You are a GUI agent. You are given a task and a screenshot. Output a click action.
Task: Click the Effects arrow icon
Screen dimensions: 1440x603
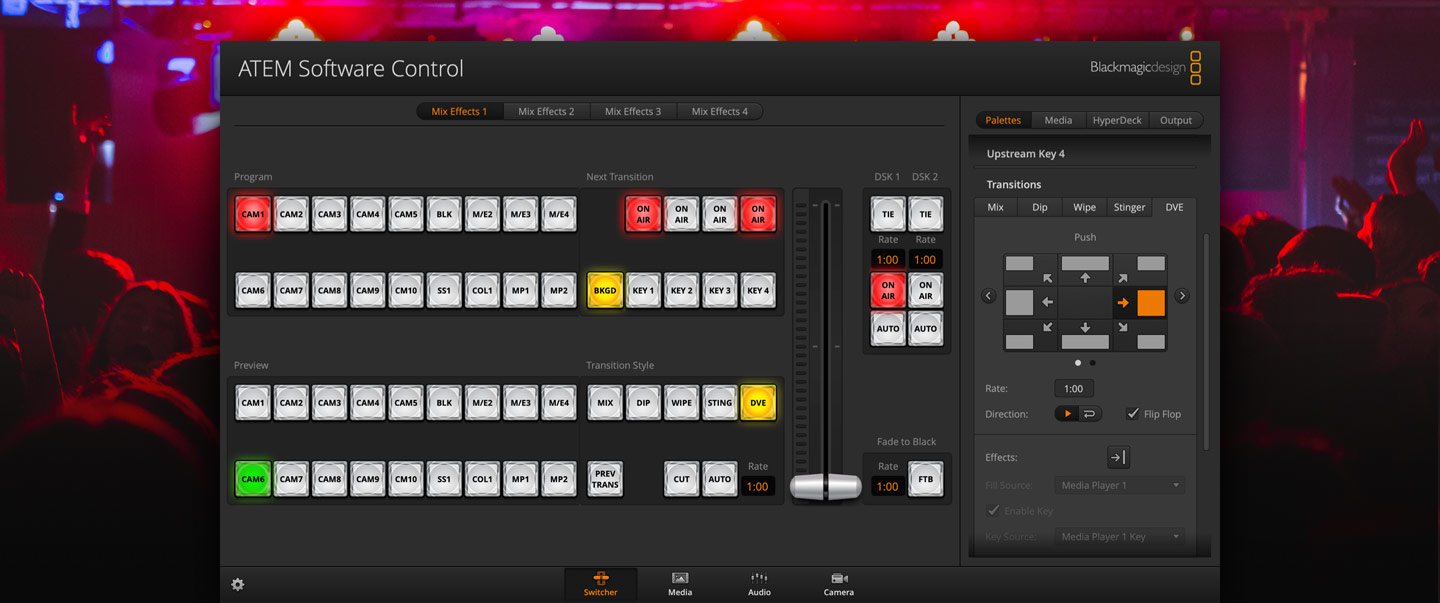coord(1117,457)
